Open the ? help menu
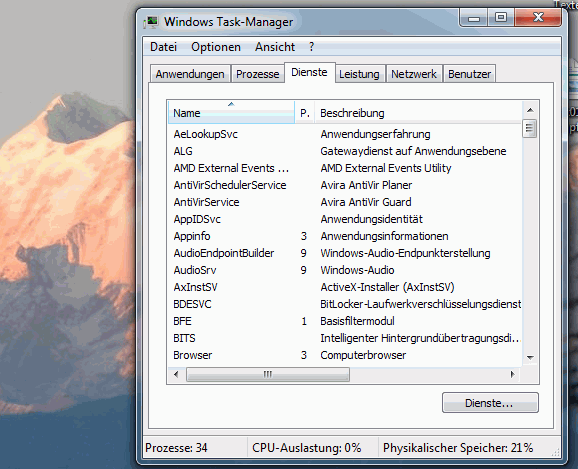Image resolution: width=578 pixels, height=469 pixels. pos(311,47)
